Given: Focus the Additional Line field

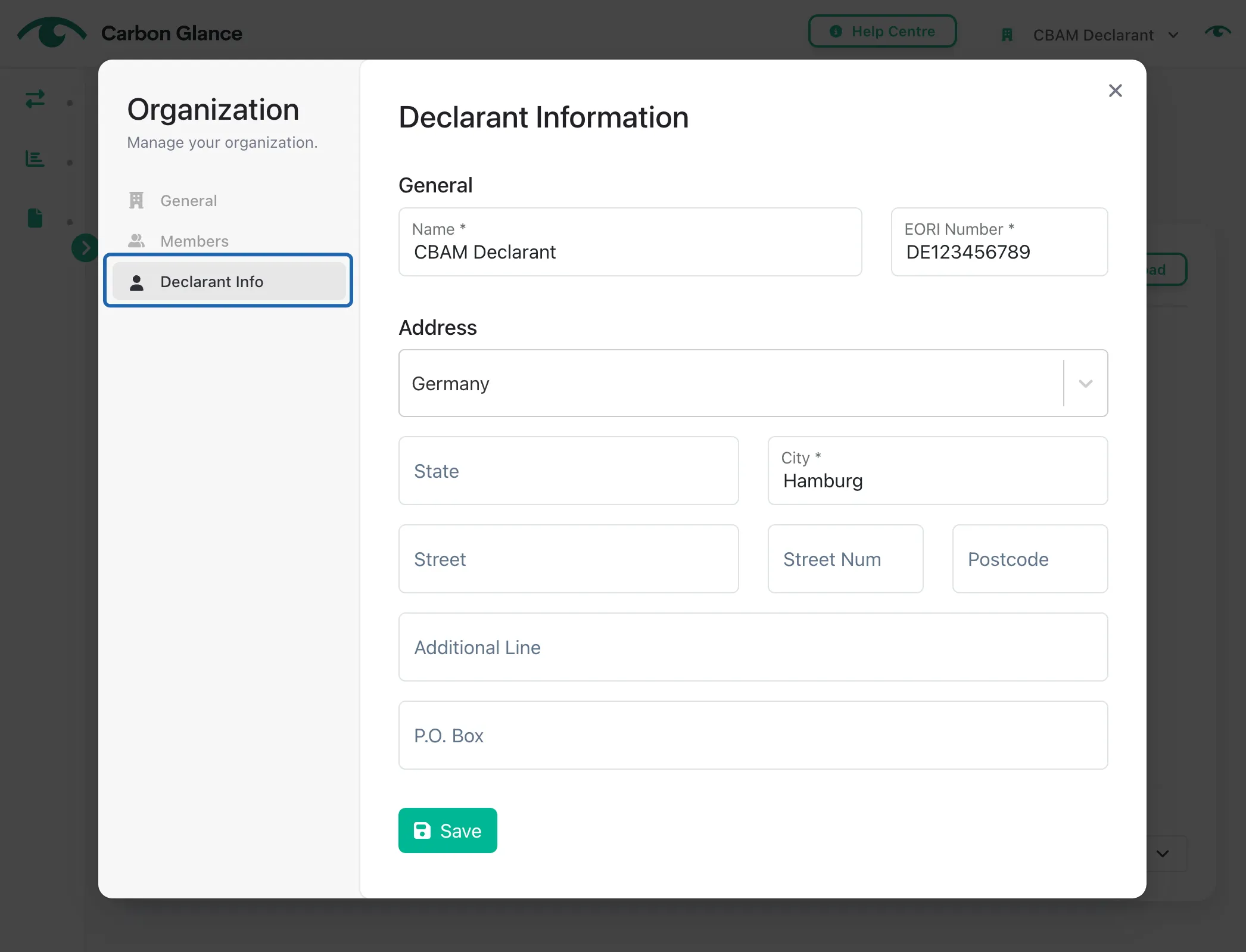Looking at the screenshot, I should [x=753, y=647].
